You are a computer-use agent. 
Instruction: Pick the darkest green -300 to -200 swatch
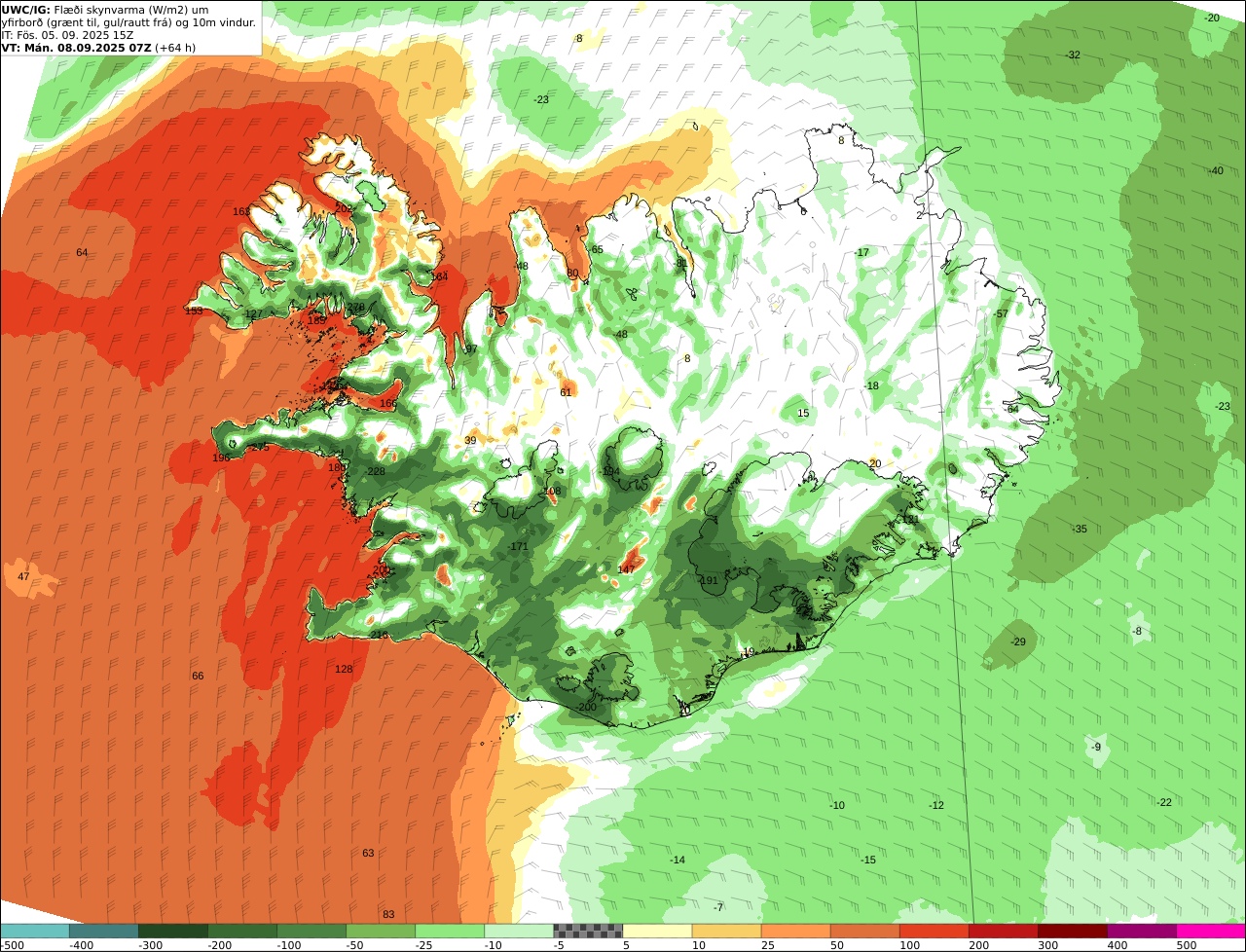point(173,931)
